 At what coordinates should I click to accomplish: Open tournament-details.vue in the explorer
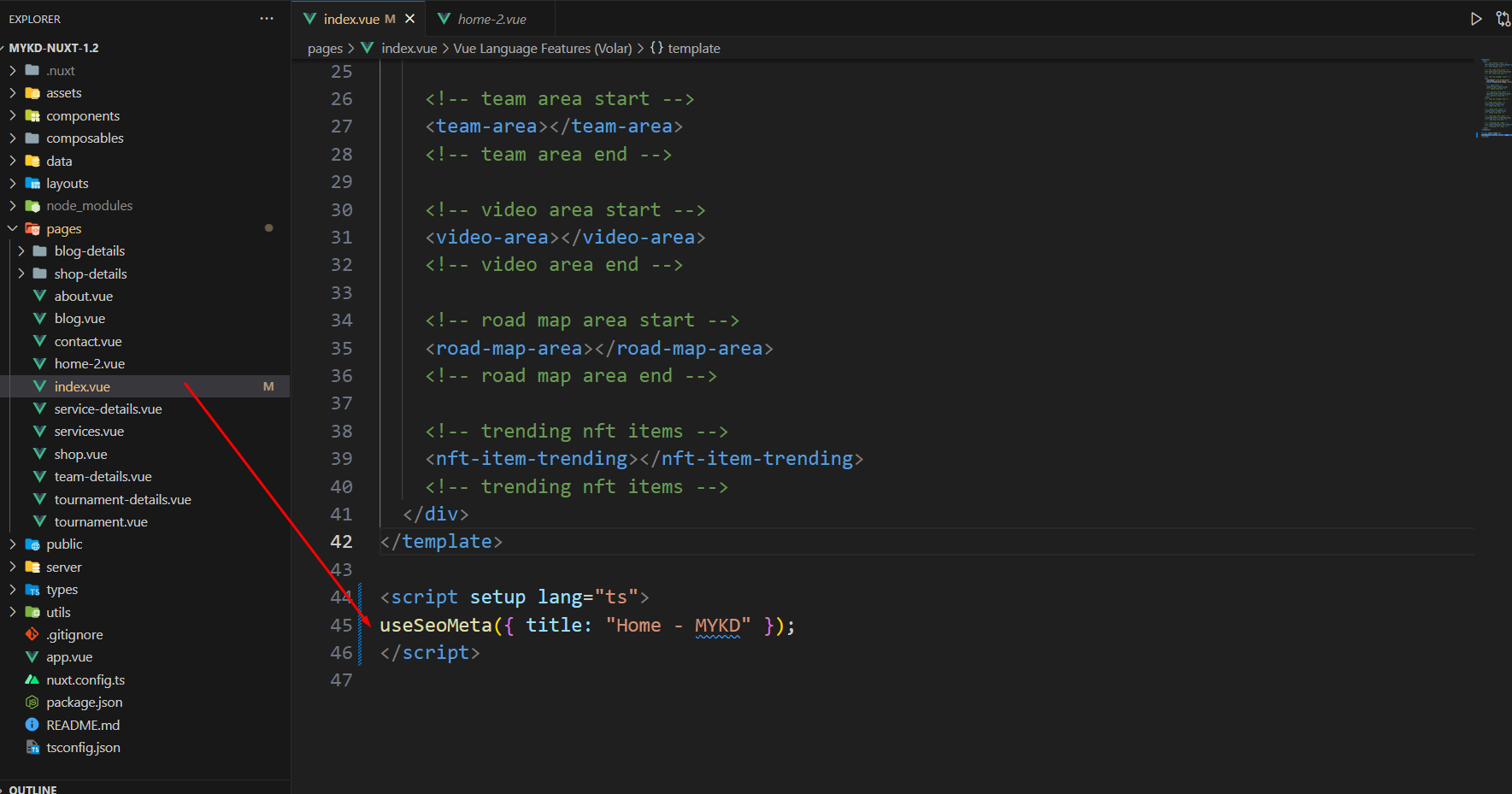tap(122, 500)
